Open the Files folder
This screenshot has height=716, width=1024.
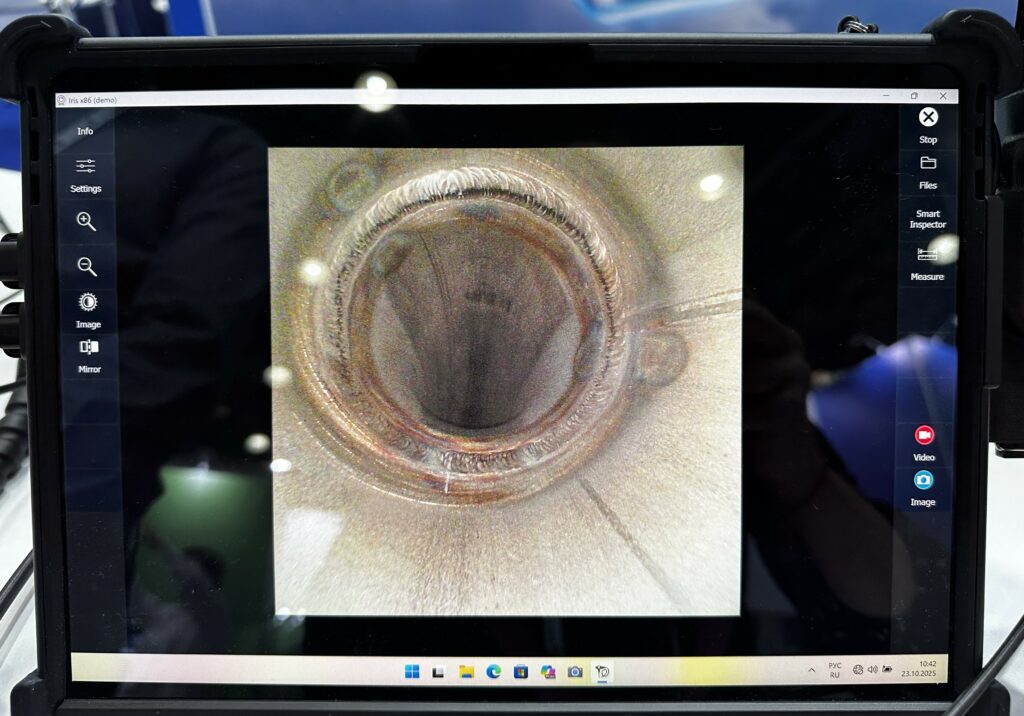[x=928, y=163]
